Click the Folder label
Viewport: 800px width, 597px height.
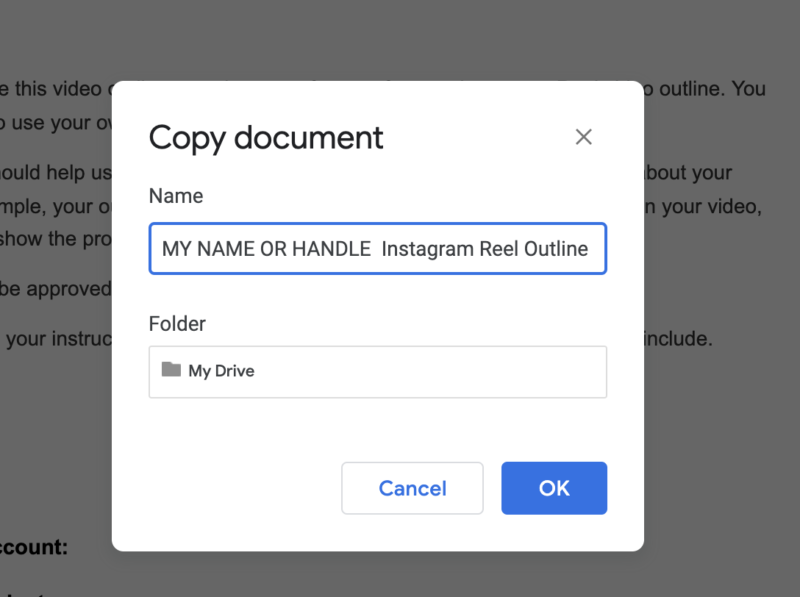pos(177,324)
